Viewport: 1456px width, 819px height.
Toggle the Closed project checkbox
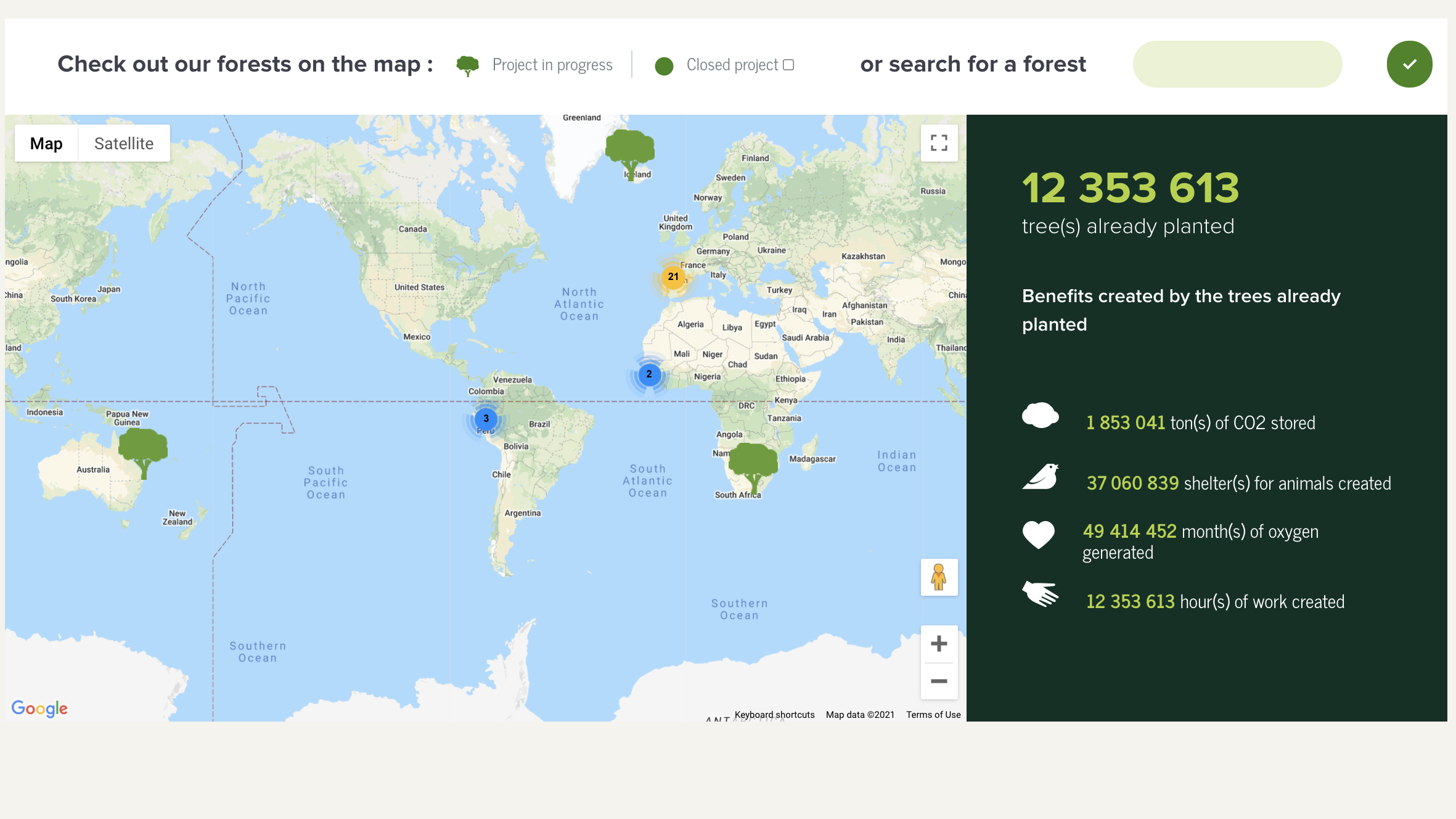click(790, 64)
